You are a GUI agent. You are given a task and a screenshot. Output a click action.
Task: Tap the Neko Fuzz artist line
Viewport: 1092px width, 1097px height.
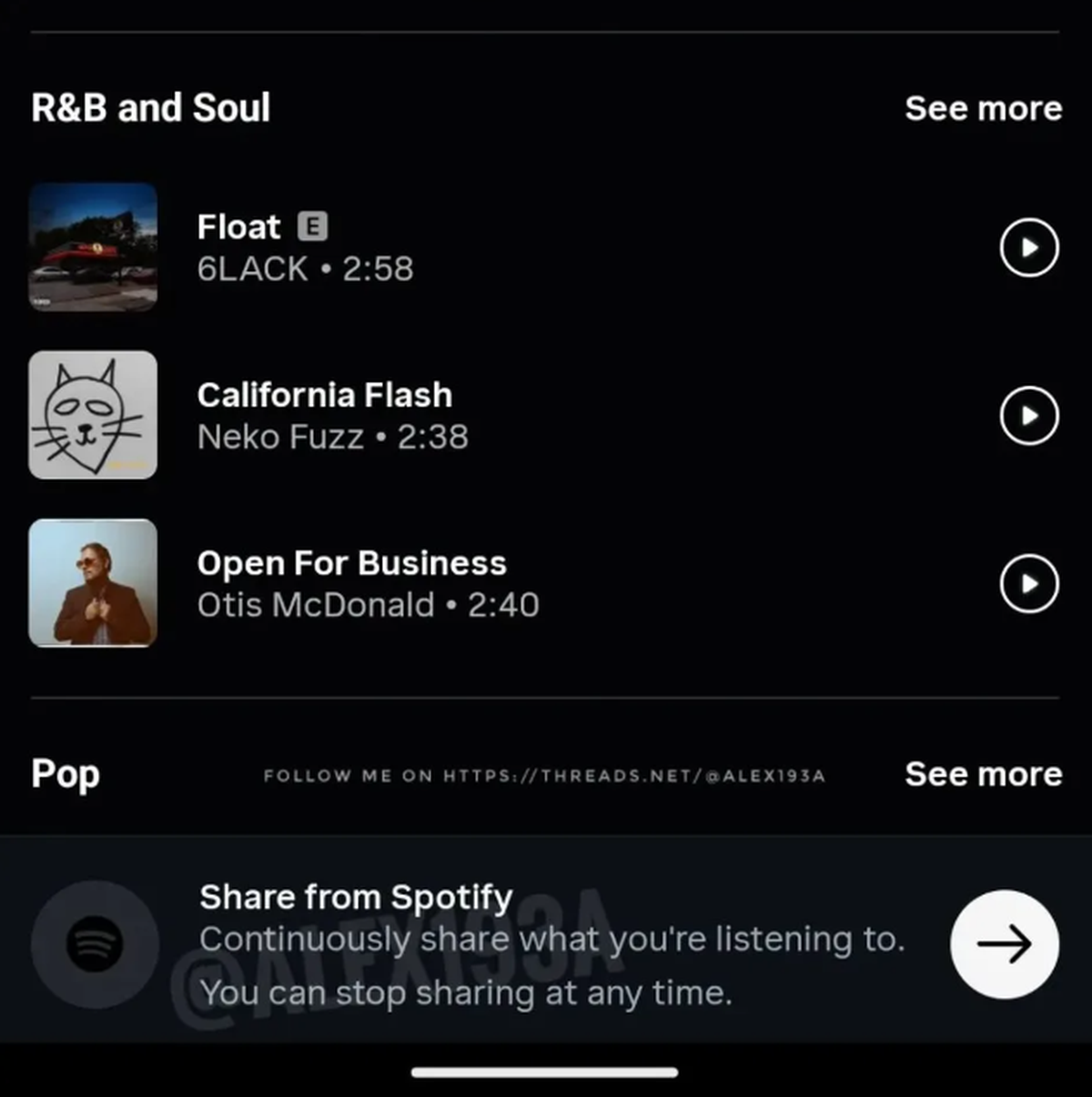333,437
